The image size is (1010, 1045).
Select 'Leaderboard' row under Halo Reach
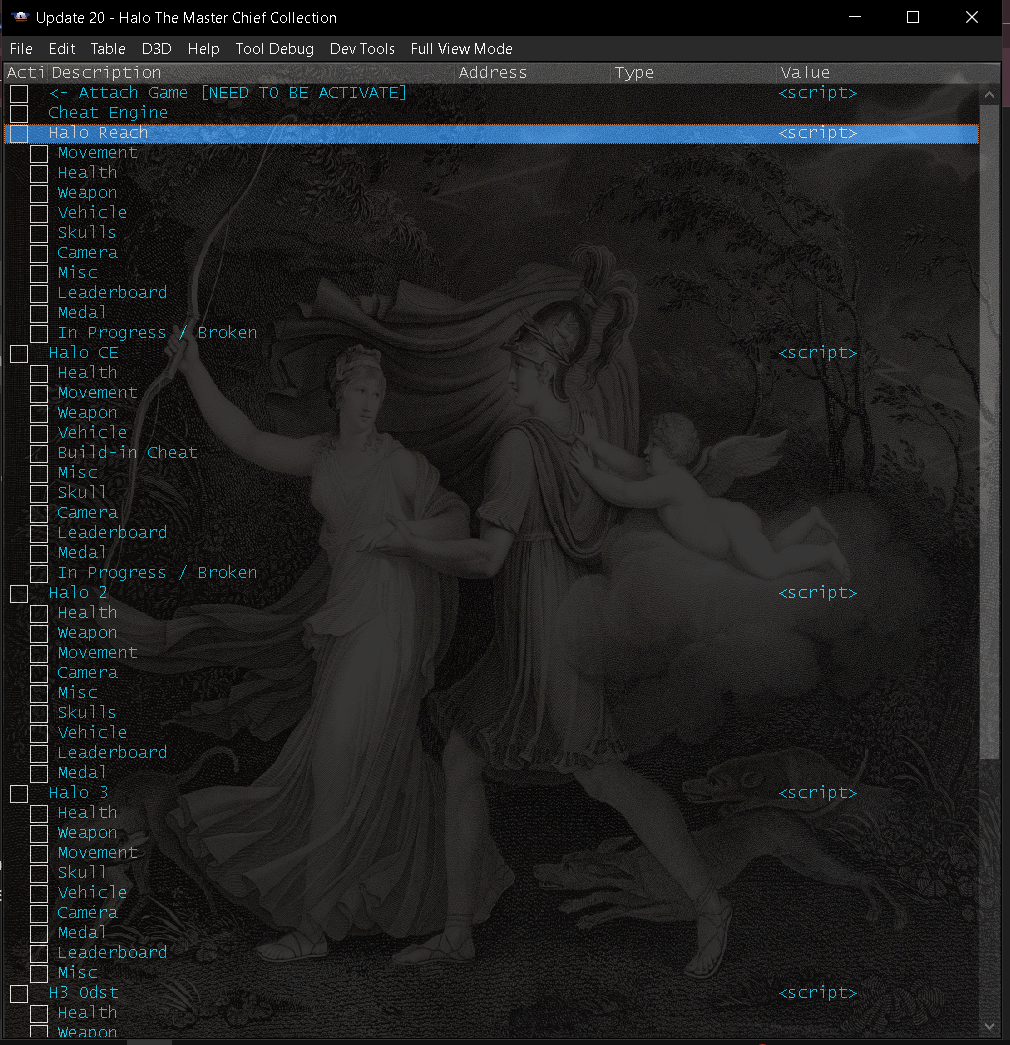(x=112, y=293)
